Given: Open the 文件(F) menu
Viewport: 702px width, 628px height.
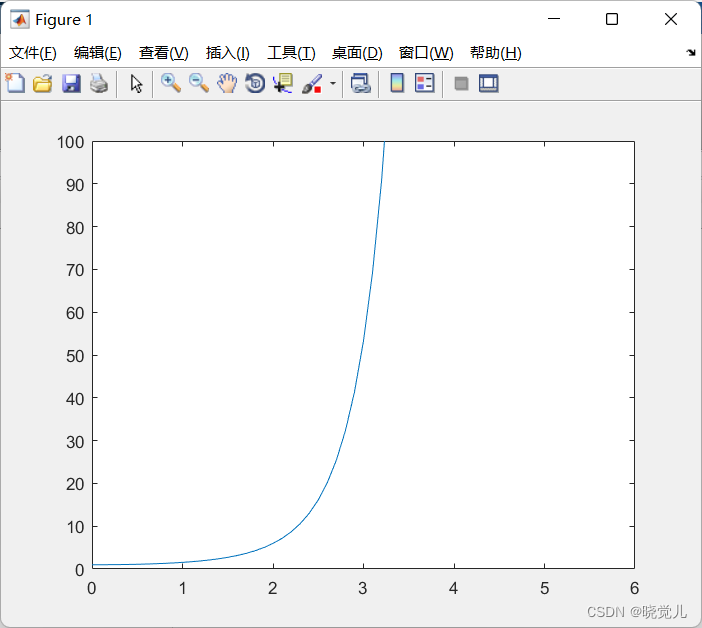Looking at the screenshot, I should (33, 53).
